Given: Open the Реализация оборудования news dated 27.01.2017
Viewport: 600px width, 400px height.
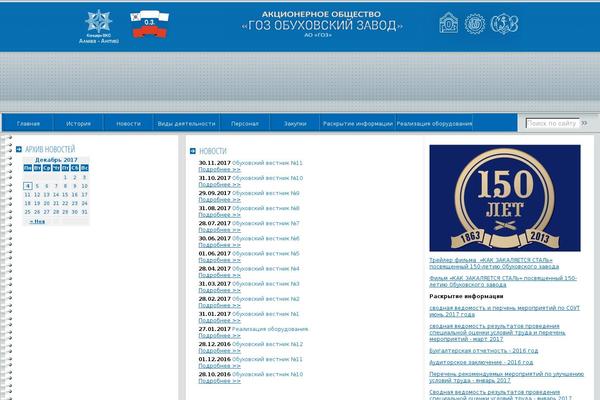Looking at the screenshot, I should point(270,329).
